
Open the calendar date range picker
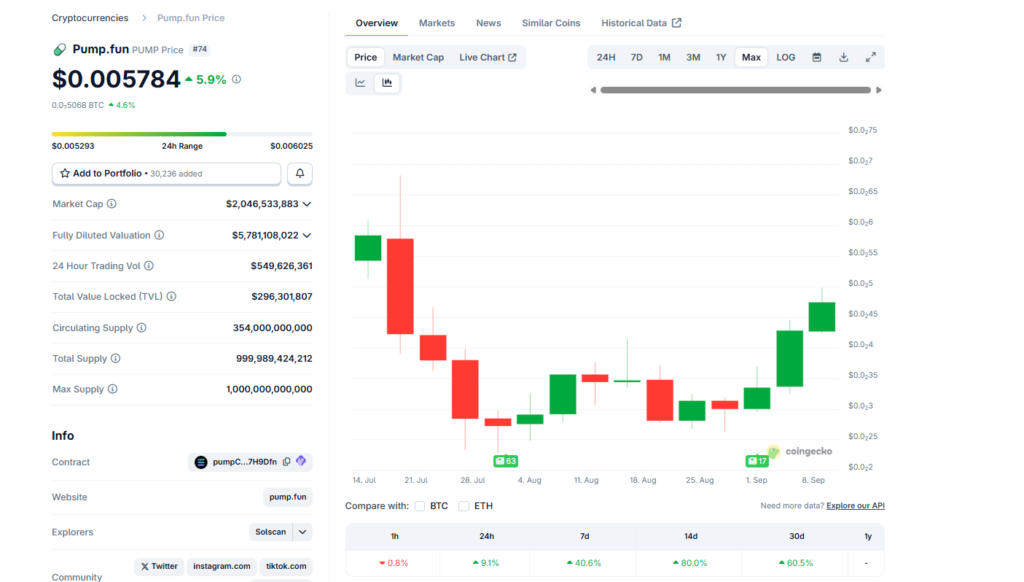point(817,57)
